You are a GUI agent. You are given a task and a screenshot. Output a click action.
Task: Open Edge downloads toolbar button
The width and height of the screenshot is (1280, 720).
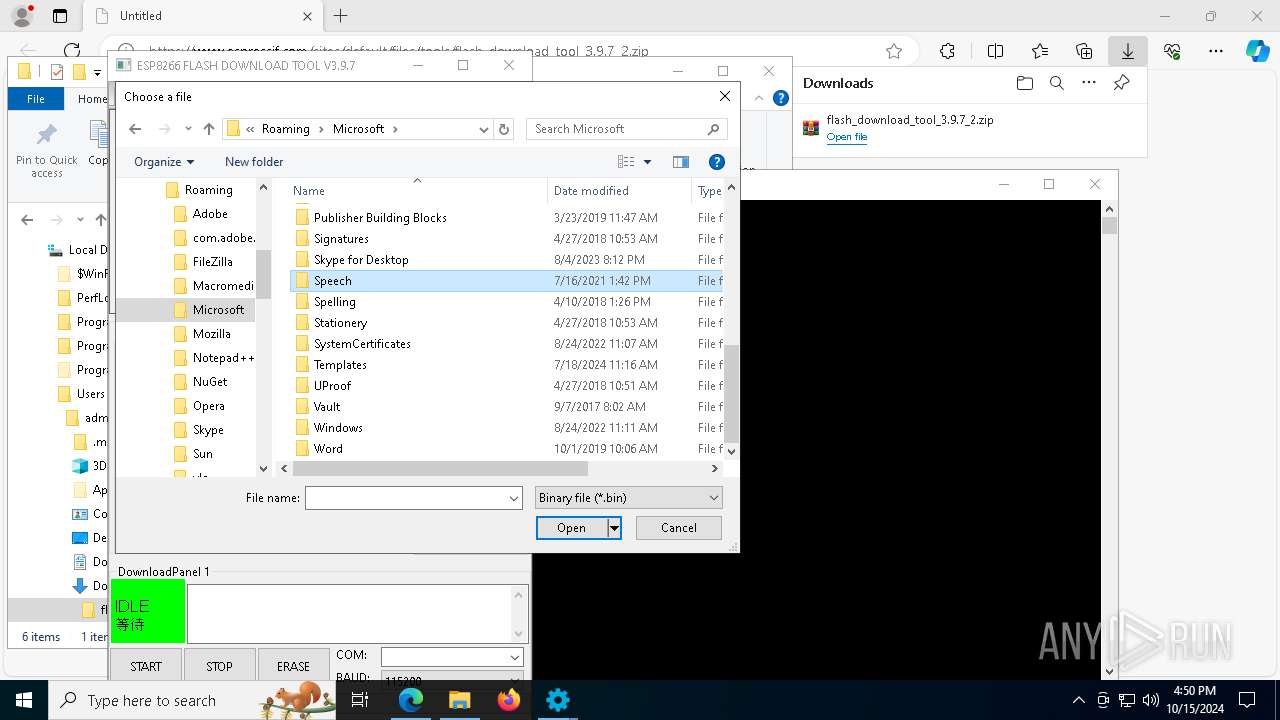coord(1128,51)
